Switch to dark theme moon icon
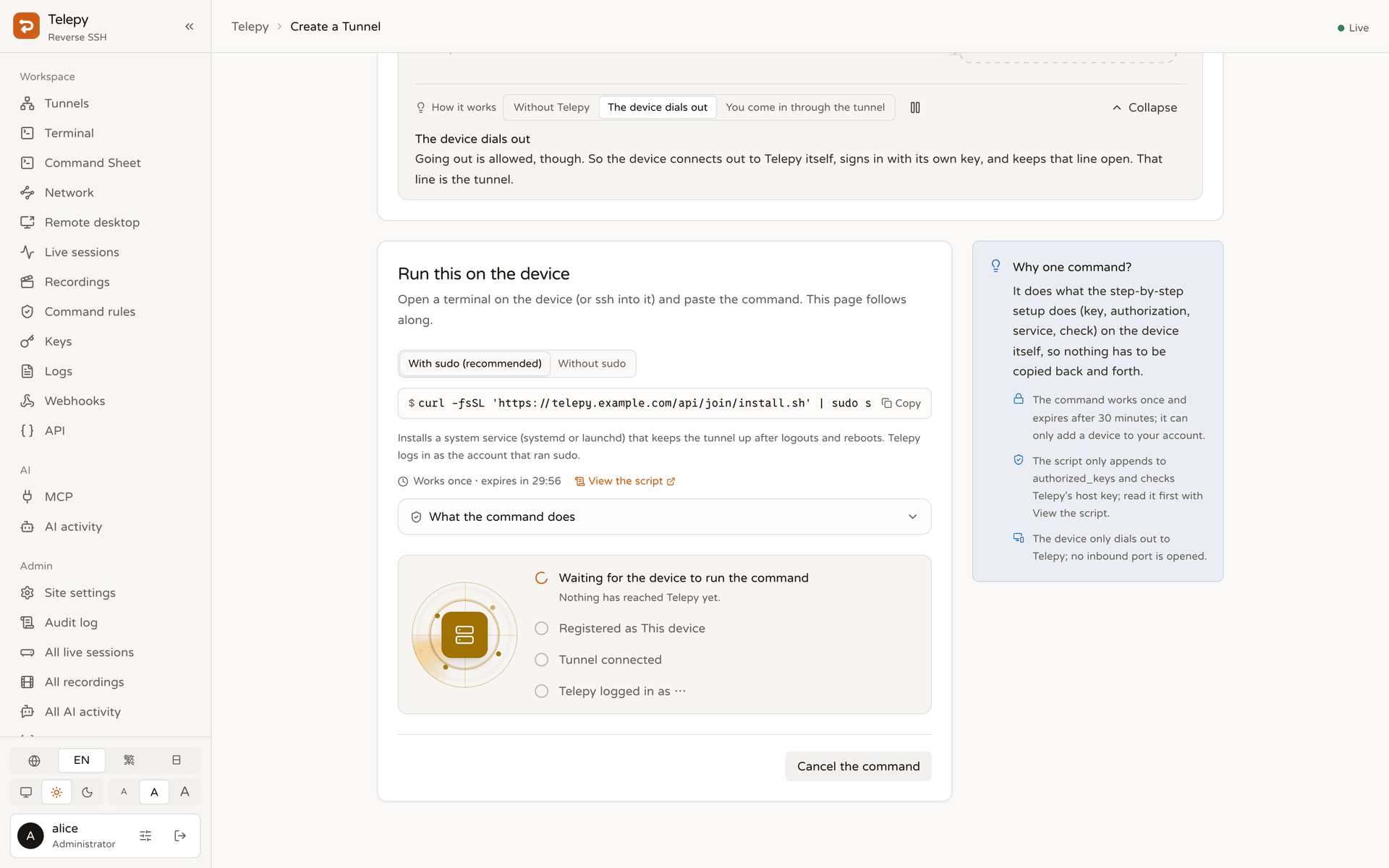Screen dimensions: 1389x868 point(88,792)
